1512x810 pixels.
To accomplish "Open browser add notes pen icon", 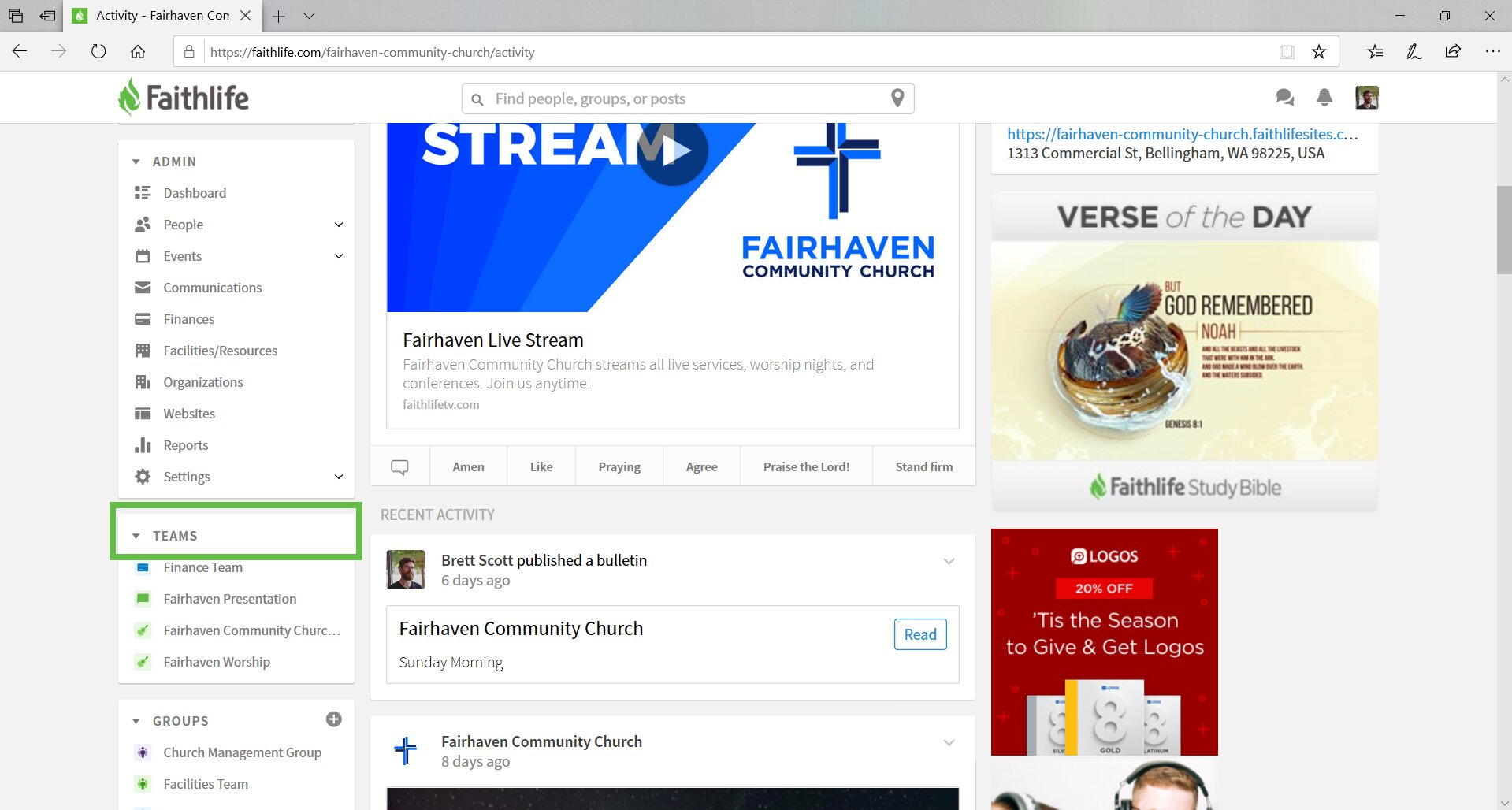I will click(x=1414, y=52).
